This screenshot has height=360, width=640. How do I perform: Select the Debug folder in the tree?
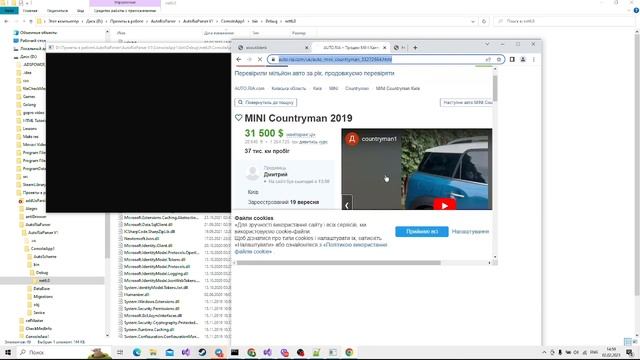[42, 273]
